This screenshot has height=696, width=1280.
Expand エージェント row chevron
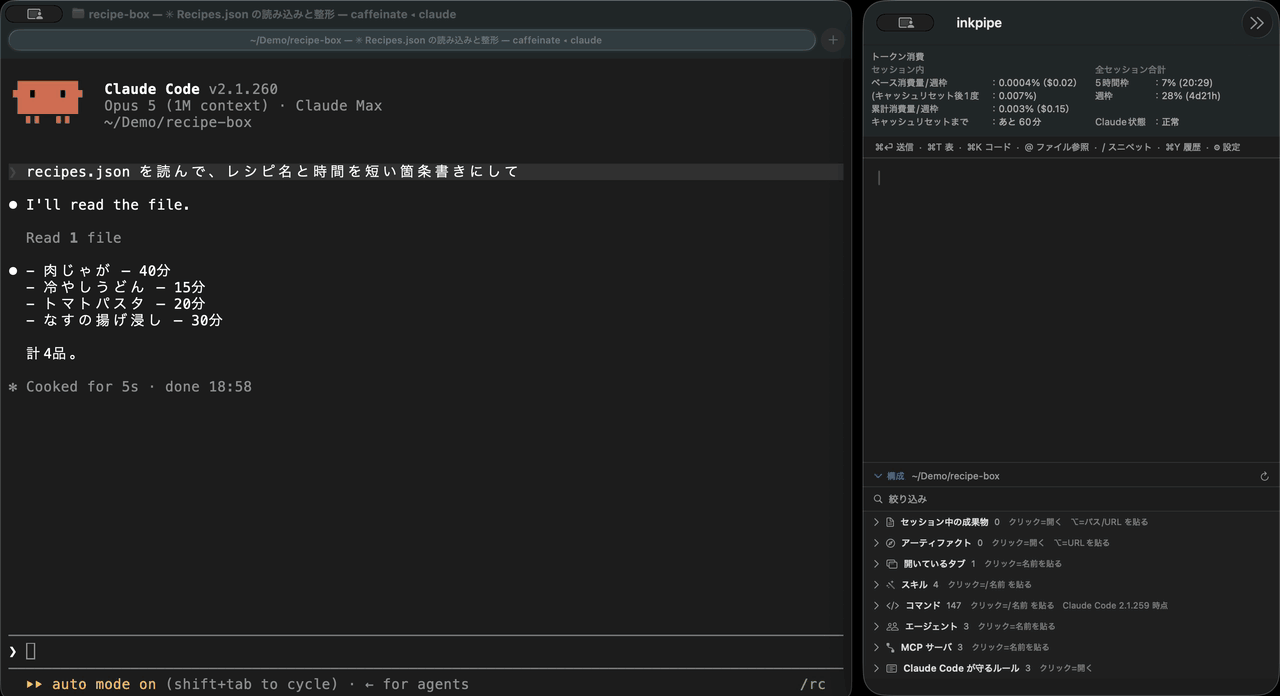click(x=877, y=627)
